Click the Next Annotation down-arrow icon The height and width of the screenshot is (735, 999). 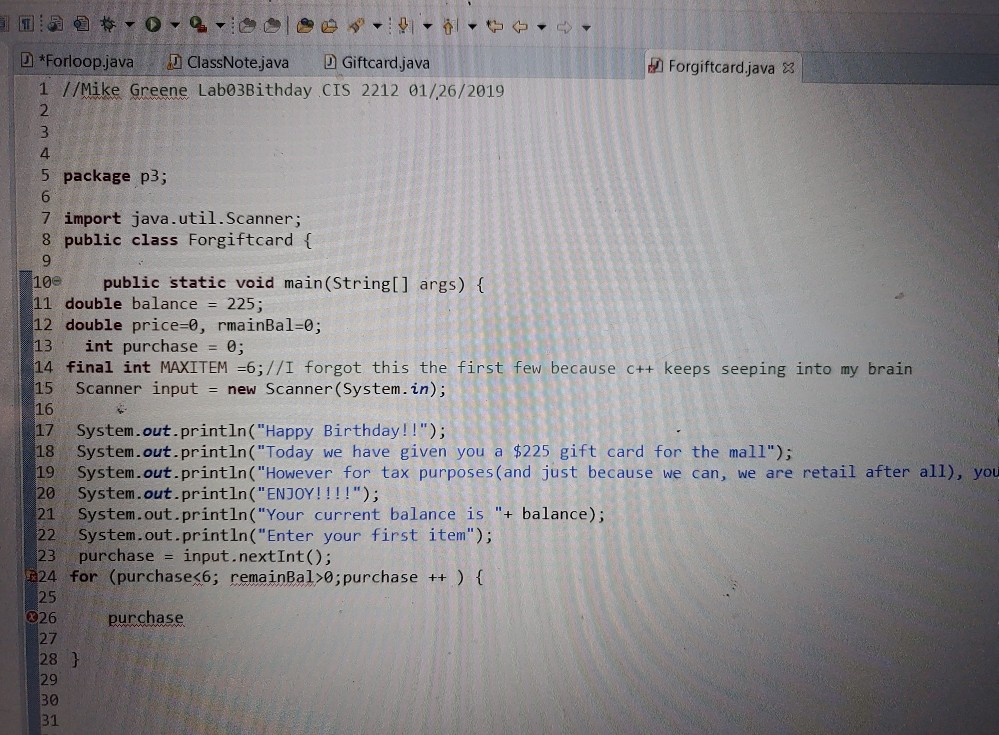(403, 22)
